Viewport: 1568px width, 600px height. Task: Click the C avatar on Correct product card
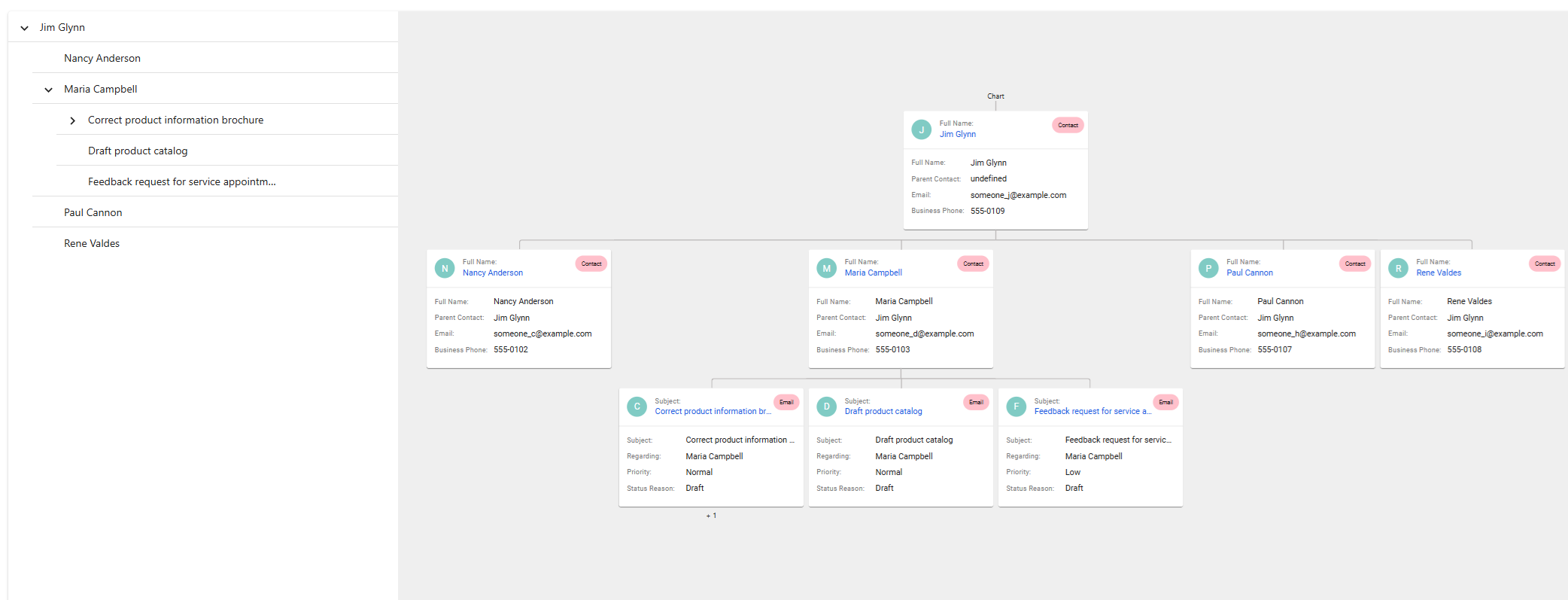[x=637, y=407]
